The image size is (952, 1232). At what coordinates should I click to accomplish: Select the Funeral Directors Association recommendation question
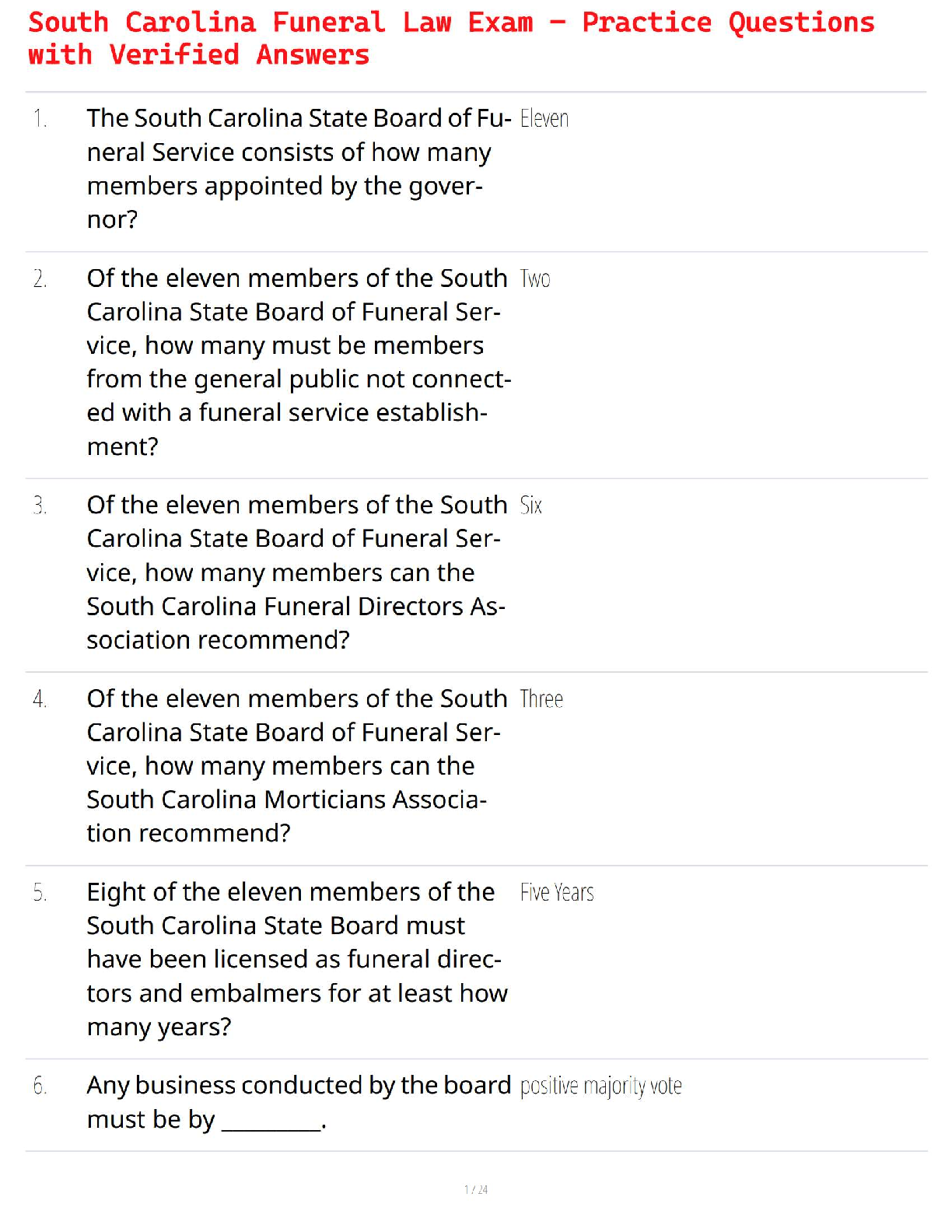coord(296,572)
